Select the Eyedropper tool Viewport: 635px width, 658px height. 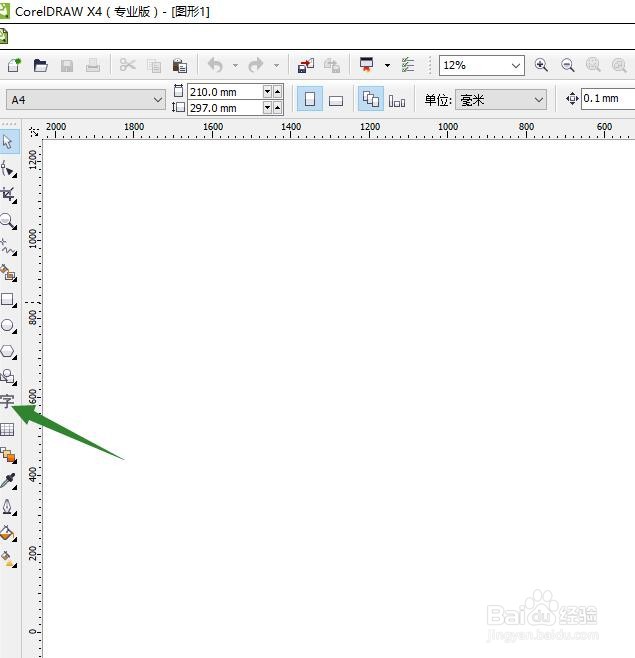[x=8, y=481]
